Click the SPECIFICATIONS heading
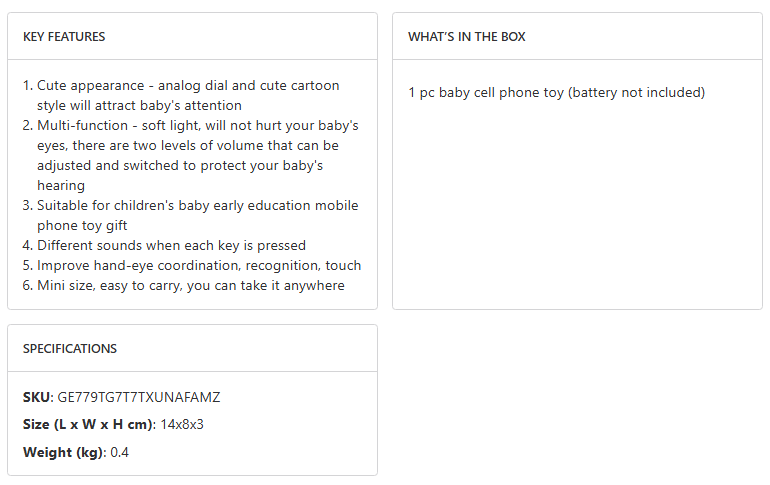770x485 pixels. click(70, 349)
